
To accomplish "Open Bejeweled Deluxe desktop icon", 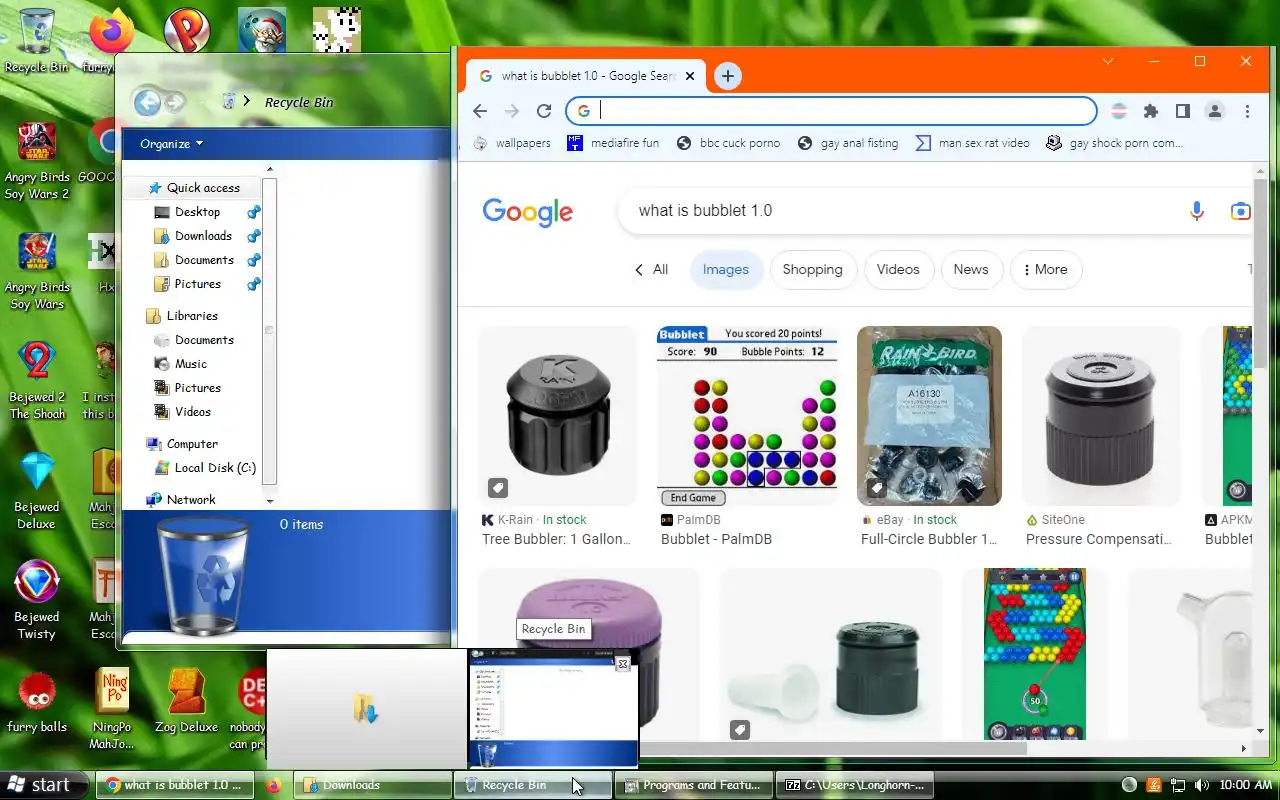I will click(37, 490).
